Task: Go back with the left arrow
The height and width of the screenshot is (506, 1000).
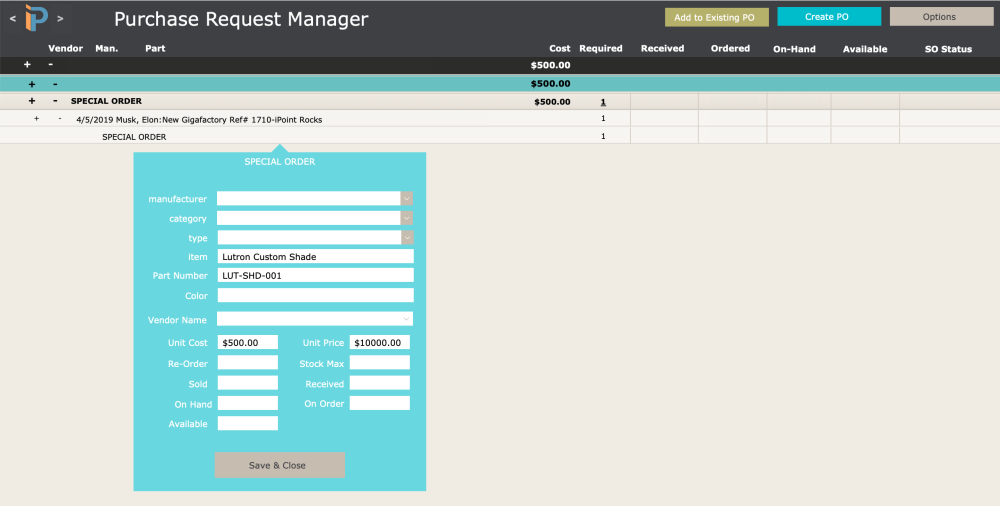Action: tap(13, 19)
